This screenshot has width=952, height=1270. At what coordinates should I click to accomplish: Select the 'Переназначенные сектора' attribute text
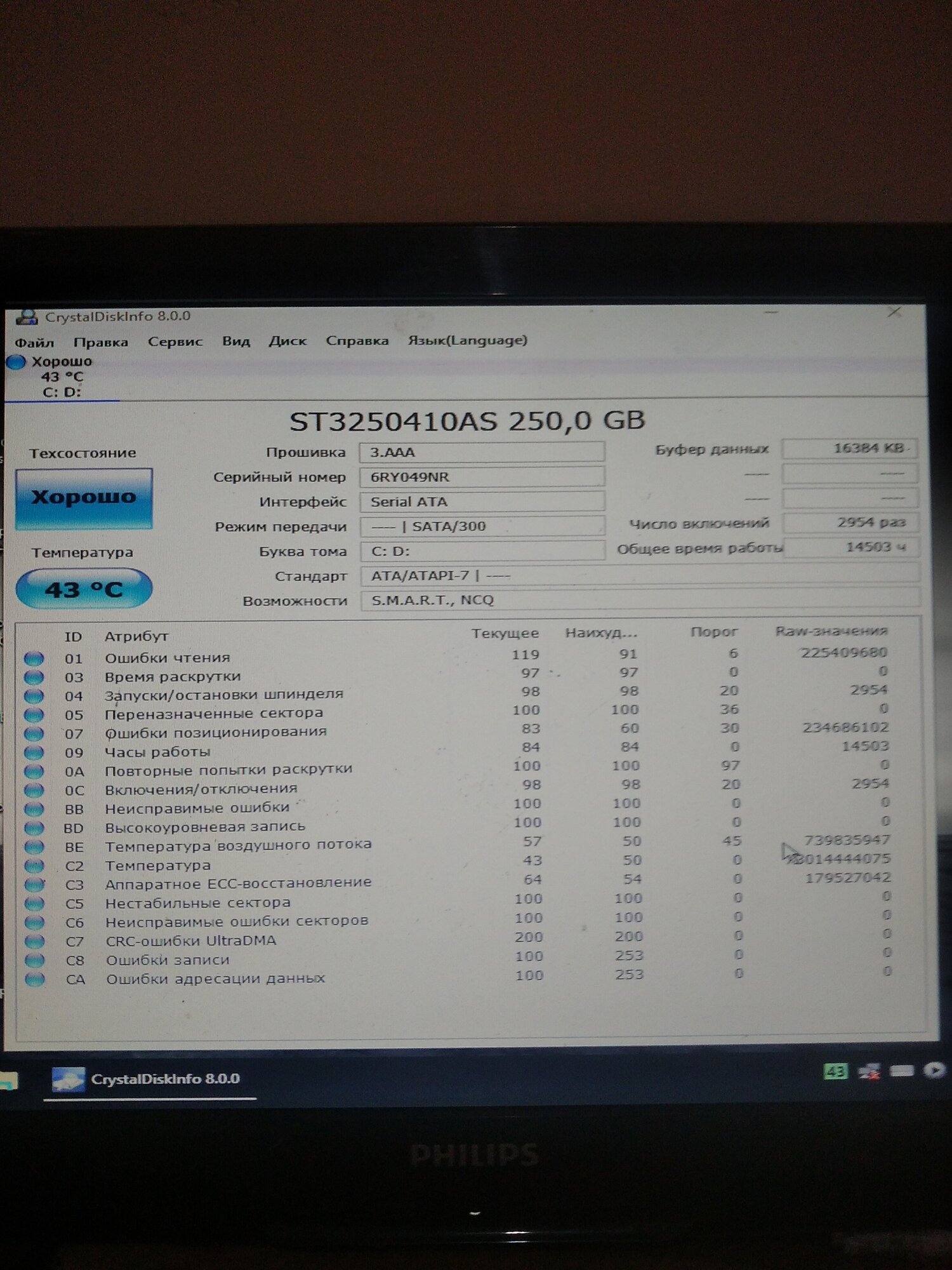pyautogui.click(x=215, y=714)
